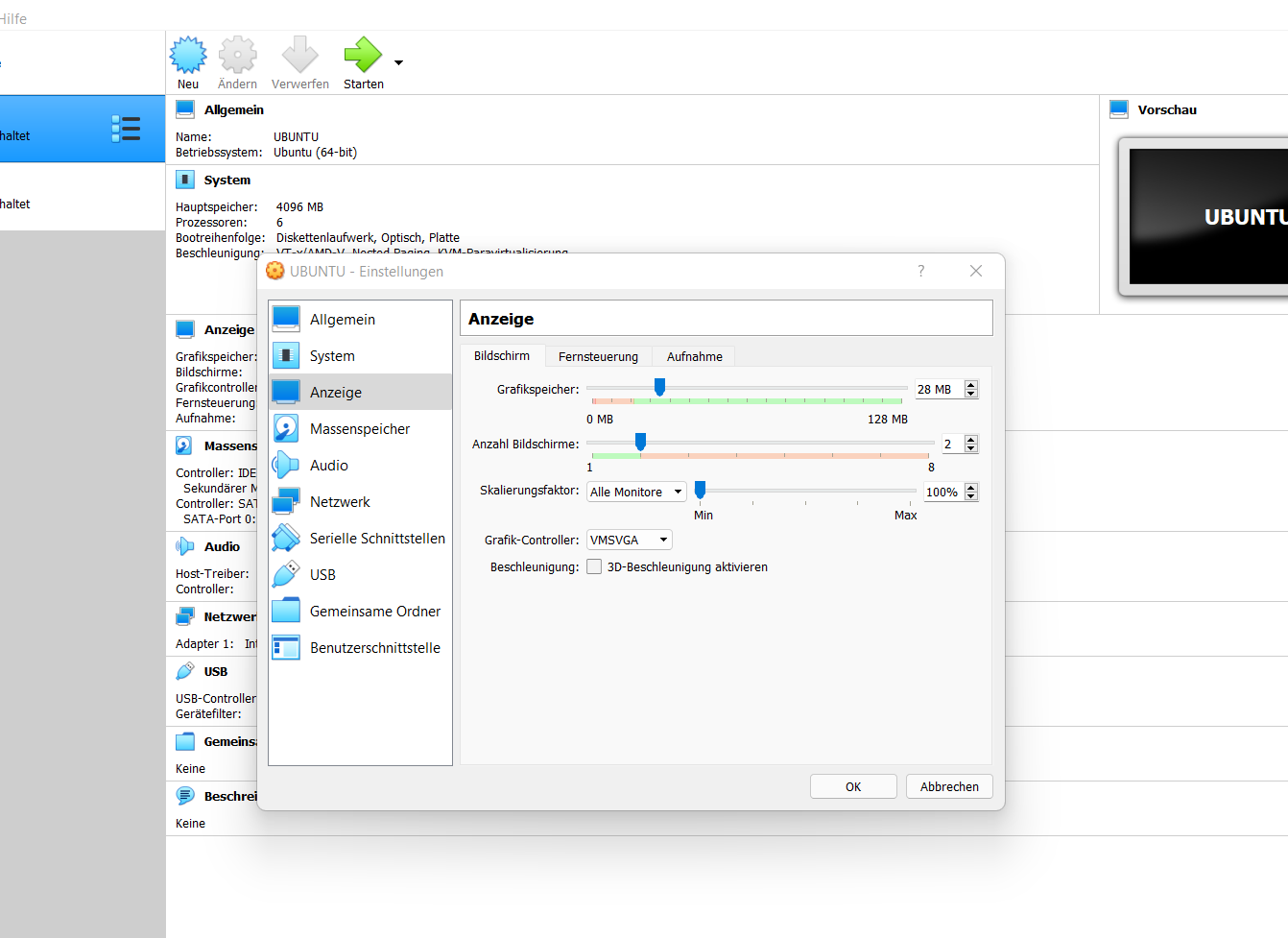This screenshot has width=1288, height=938.
Task: Click the Verwerfen arrow toolbar icon
Action: 300,55
